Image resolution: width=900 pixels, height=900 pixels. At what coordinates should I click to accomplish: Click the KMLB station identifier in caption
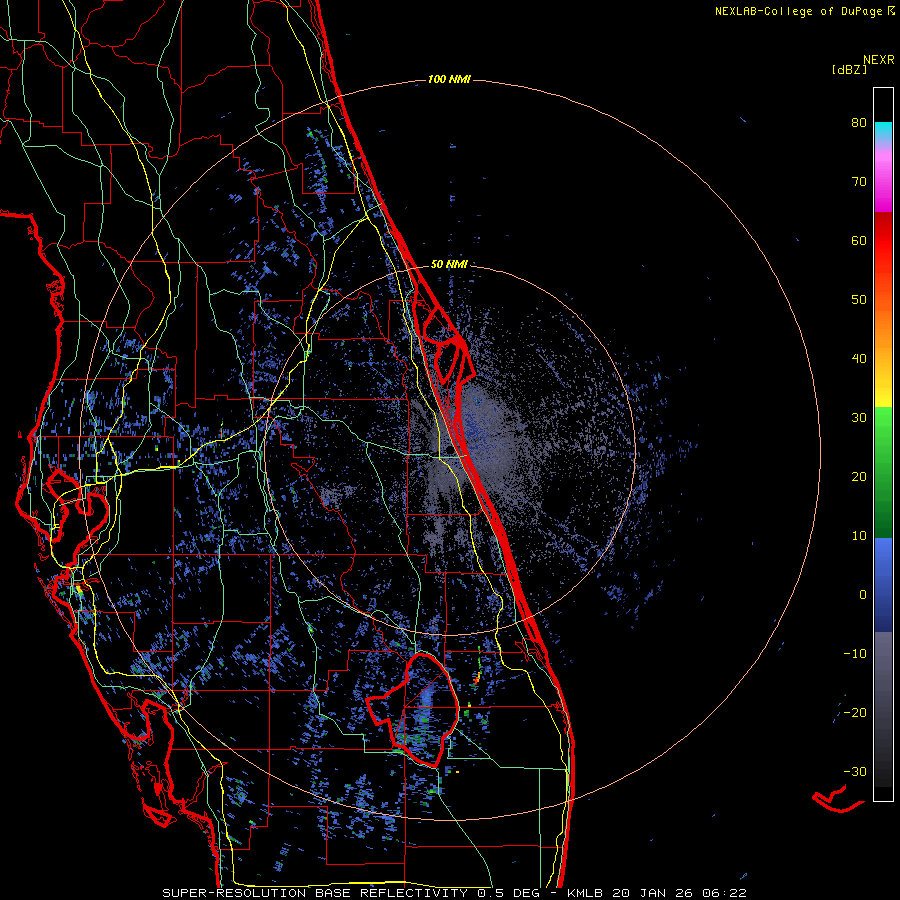point(584,893)
